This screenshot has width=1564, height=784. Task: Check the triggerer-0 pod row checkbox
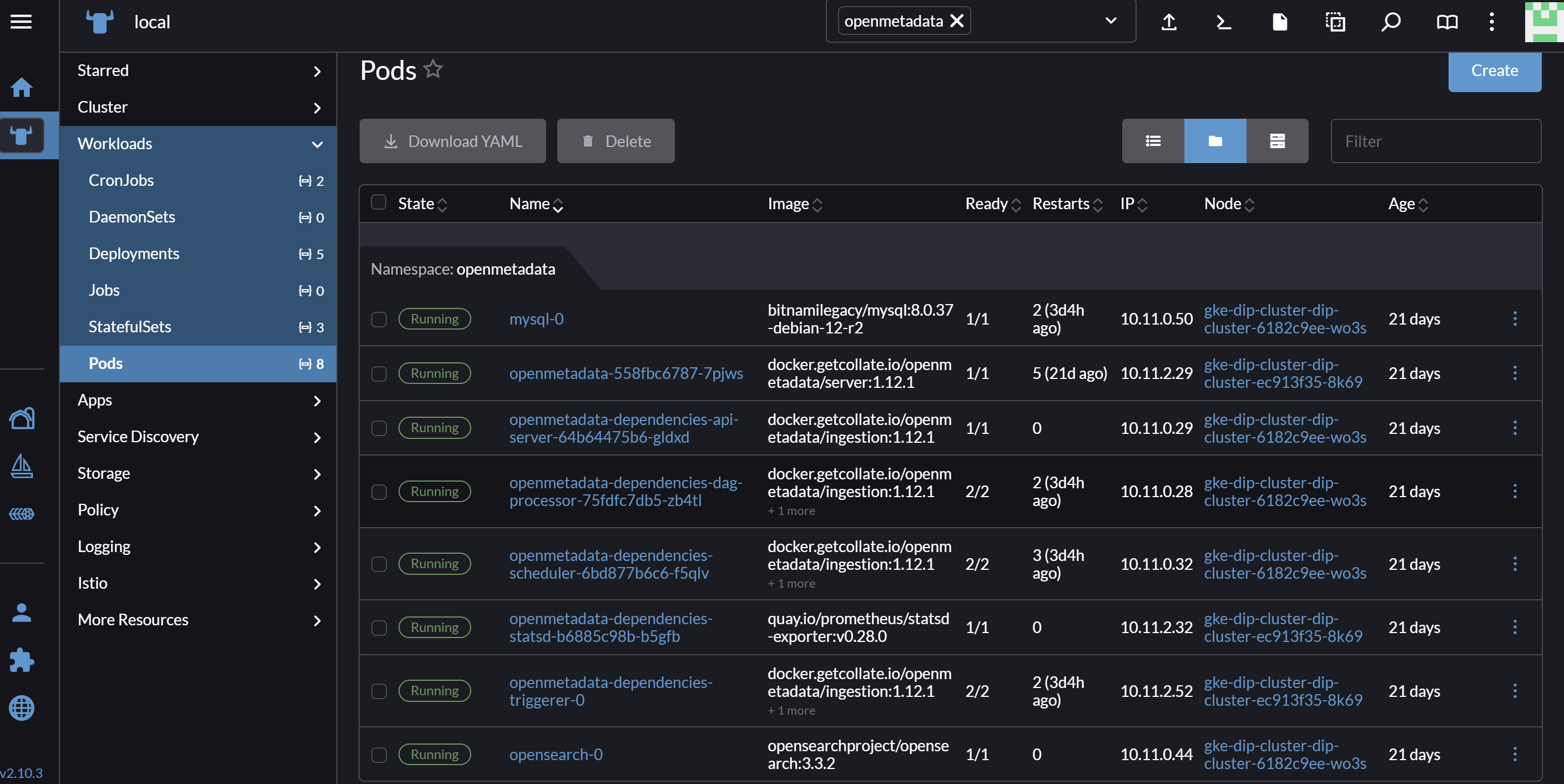[x=379, y=691]
